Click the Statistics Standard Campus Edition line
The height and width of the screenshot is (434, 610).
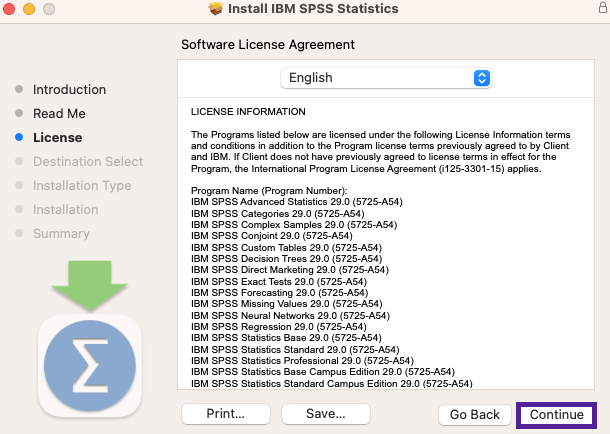[332, 383]
